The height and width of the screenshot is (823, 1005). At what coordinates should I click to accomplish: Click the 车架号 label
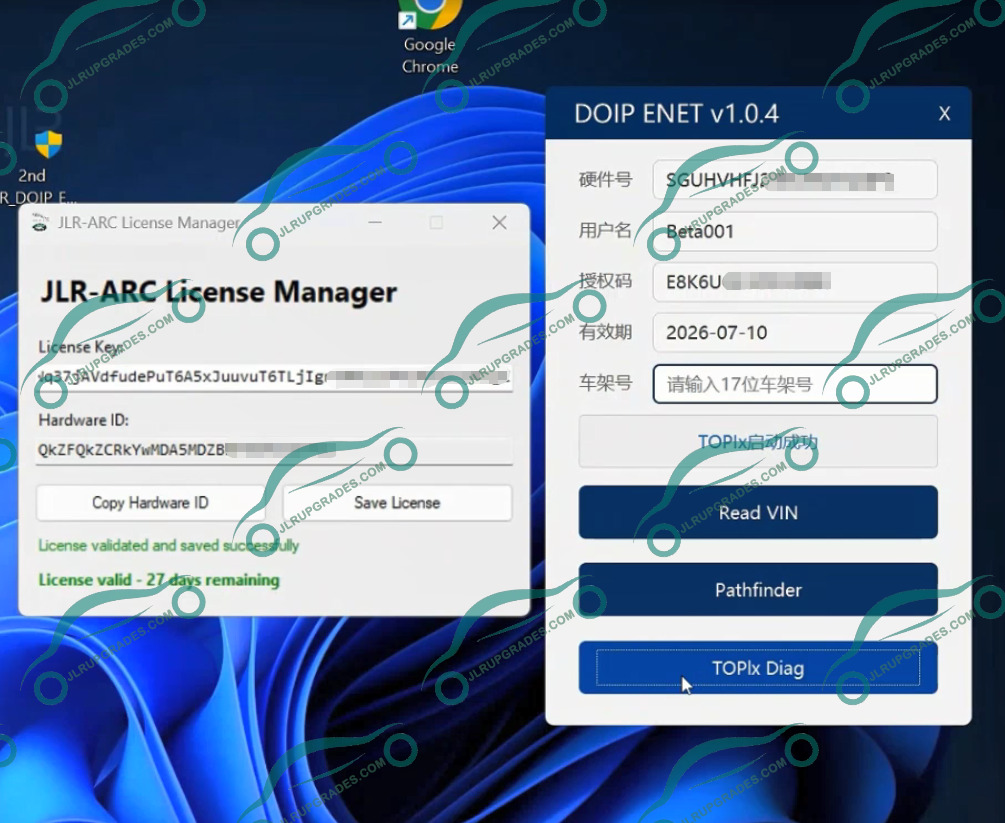(x=605, y=383)
